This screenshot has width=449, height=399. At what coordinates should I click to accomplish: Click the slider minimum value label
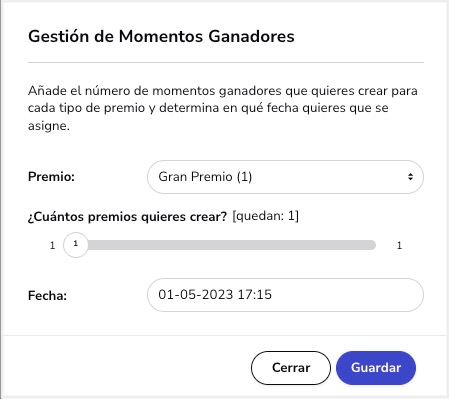(x=52, y=246)
